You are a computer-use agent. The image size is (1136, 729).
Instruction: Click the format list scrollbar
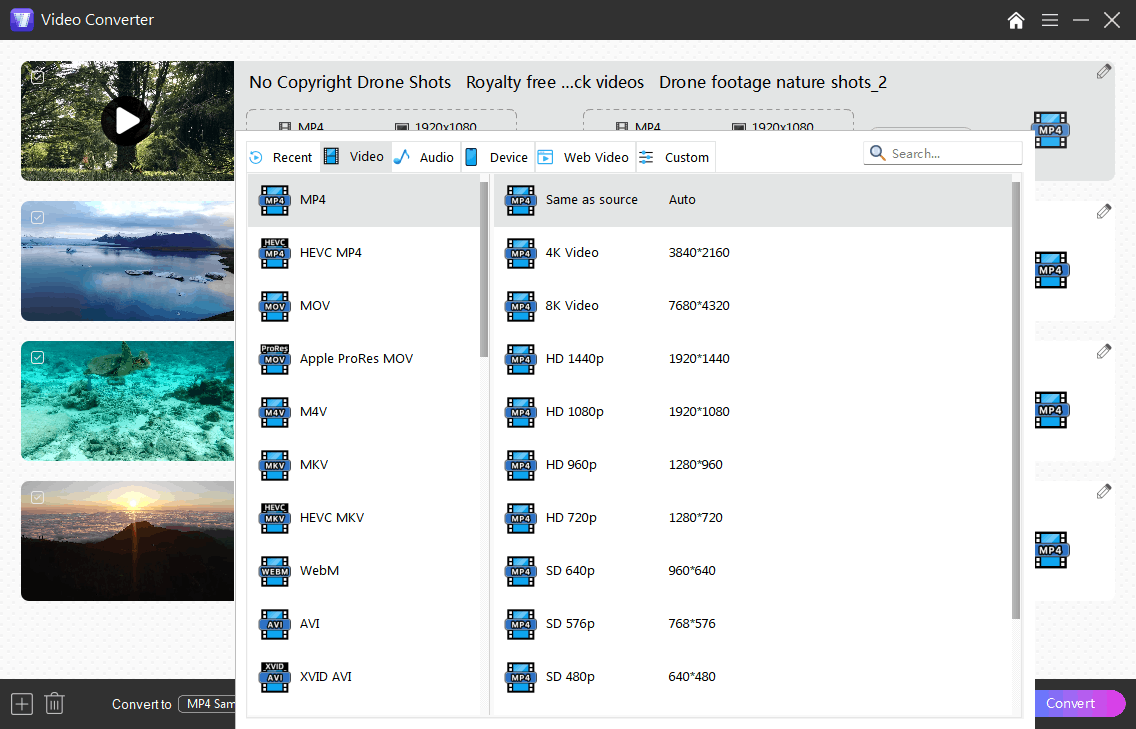[x=484, y=270]
